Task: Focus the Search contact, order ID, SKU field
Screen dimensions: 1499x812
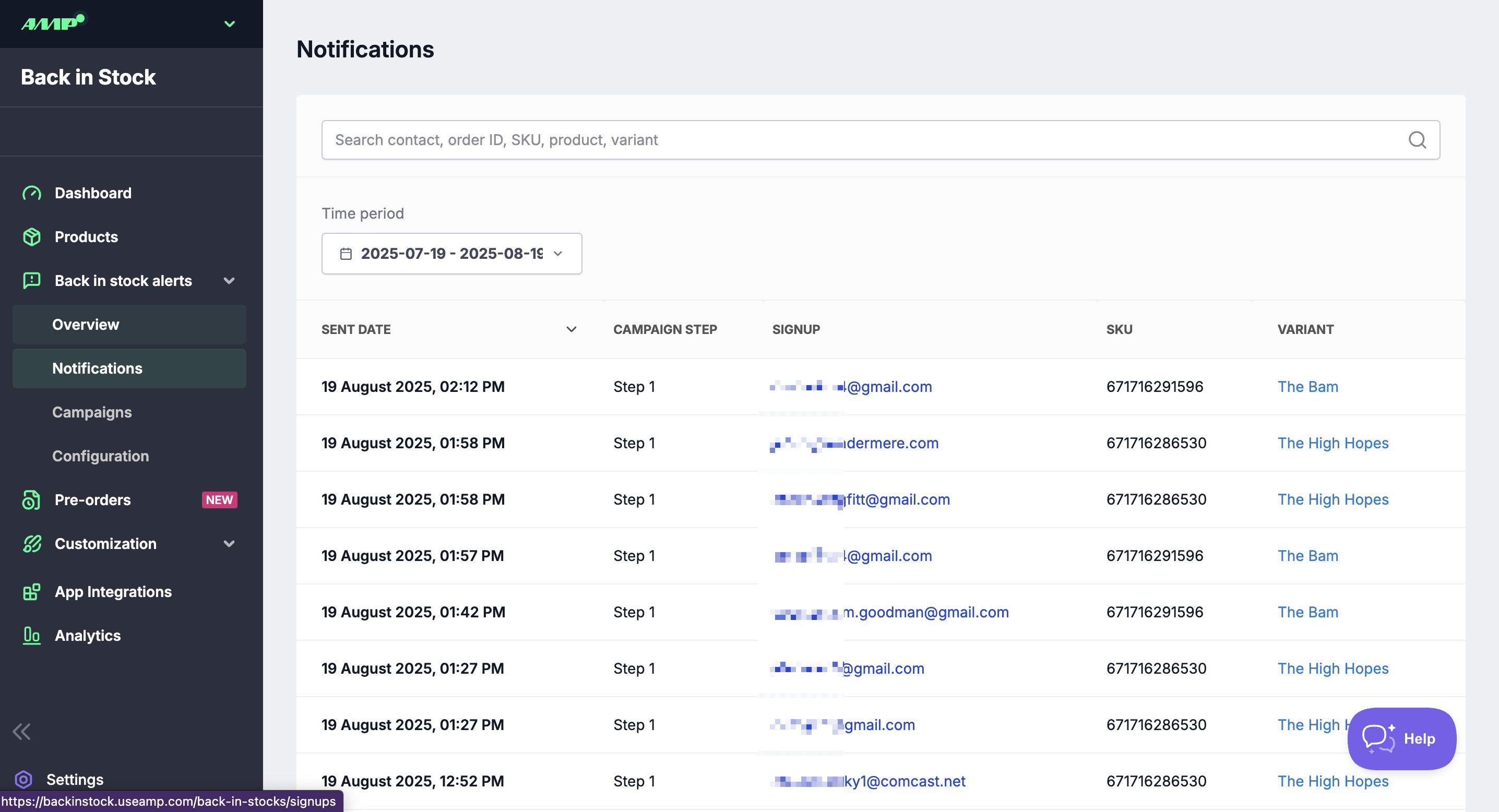Action: [881, 140]
